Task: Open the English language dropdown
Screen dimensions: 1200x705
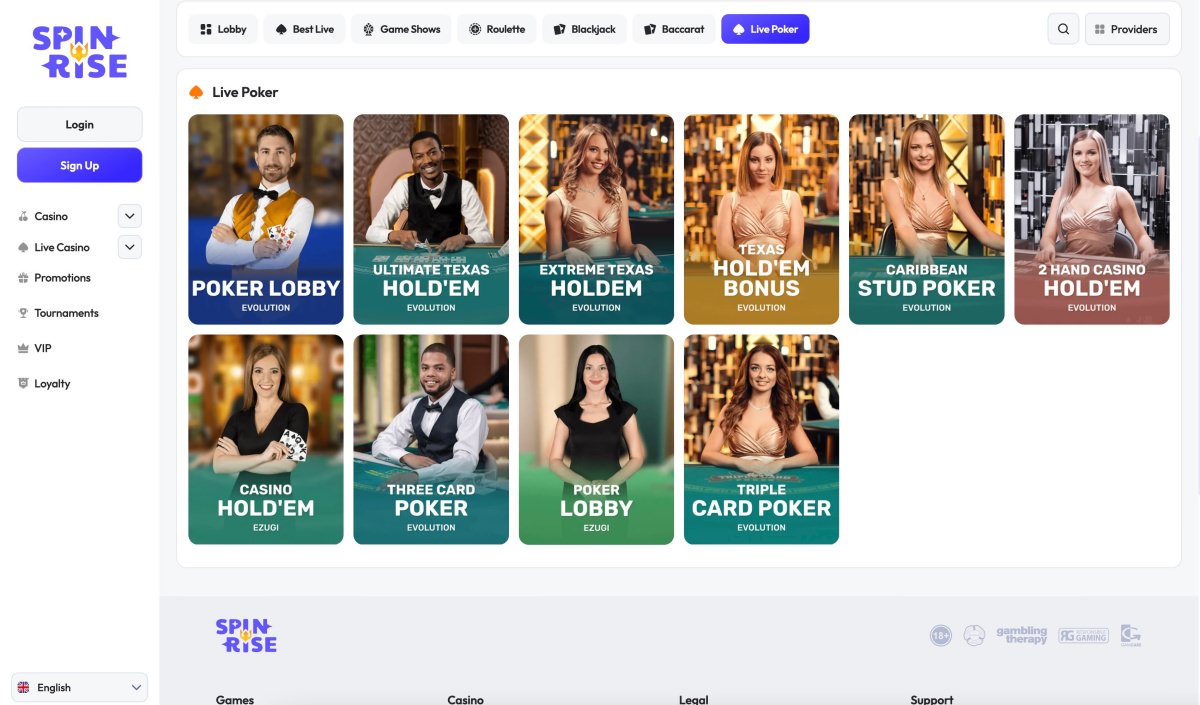Action: pos(79,687)
